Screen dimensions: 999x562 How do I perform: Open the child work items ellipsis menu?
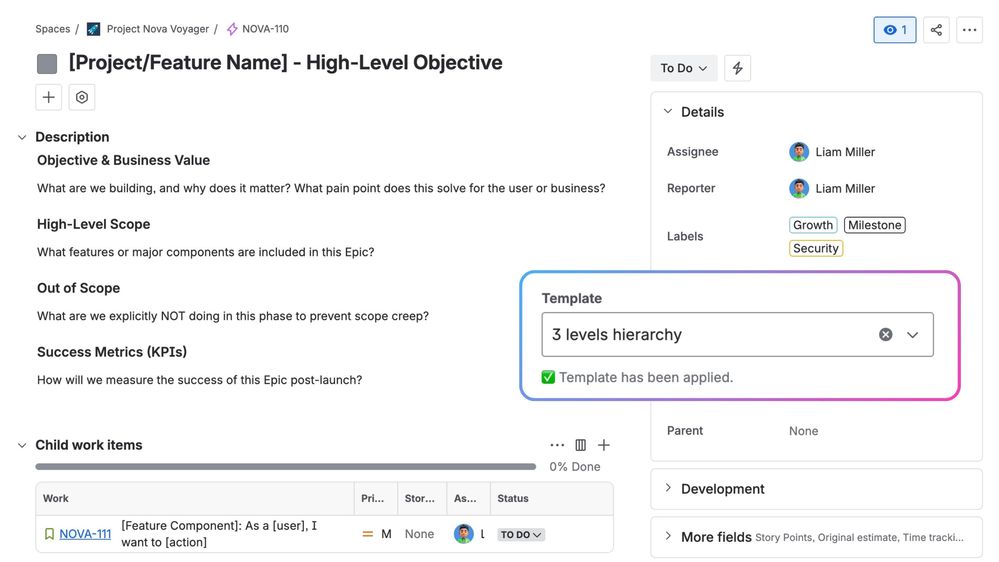click(x=557, y=445)
